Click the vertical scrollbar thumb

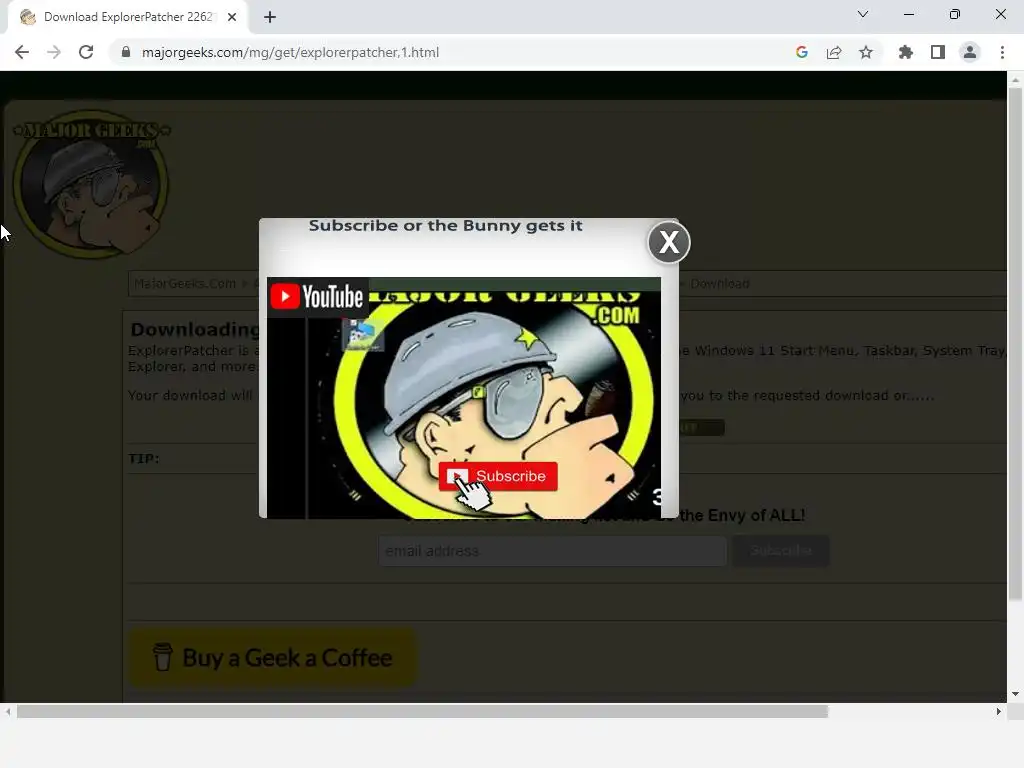click(x=1015, y=343)
